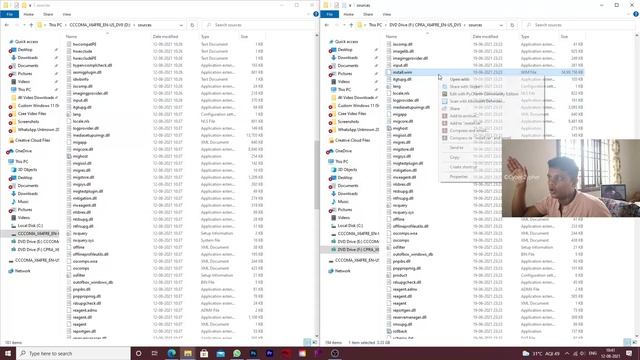Expand This PC breadcrumb chevron in left window
Viewport: 640px width, 360px height.
point(66,25)
